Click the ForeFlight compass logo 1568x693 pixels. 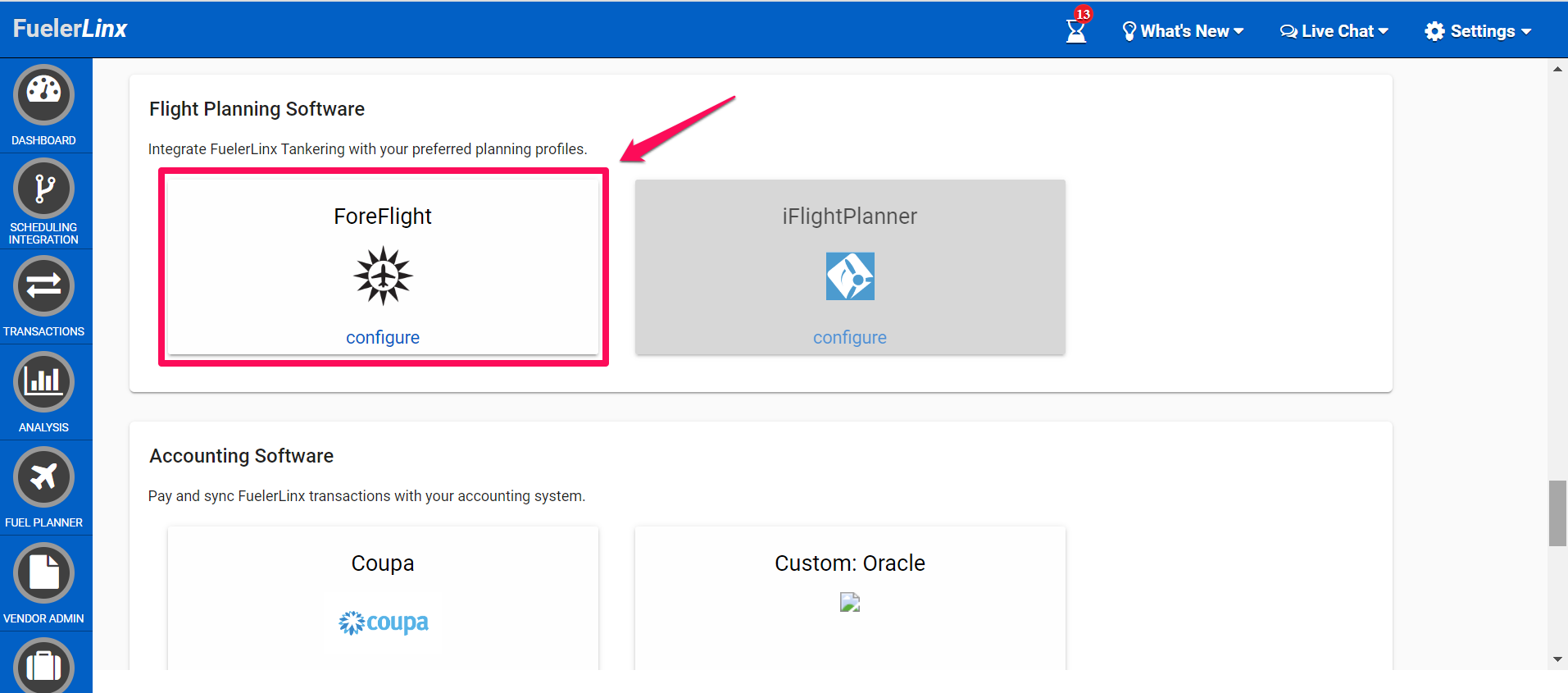(383, 276)
